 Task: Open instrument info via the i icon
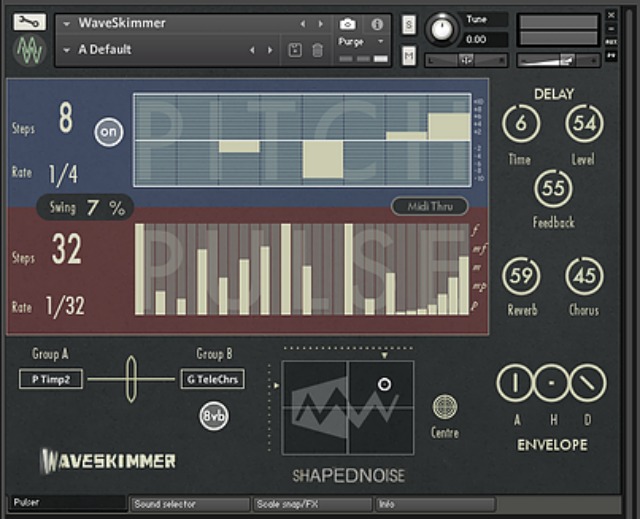click(377, 24)
